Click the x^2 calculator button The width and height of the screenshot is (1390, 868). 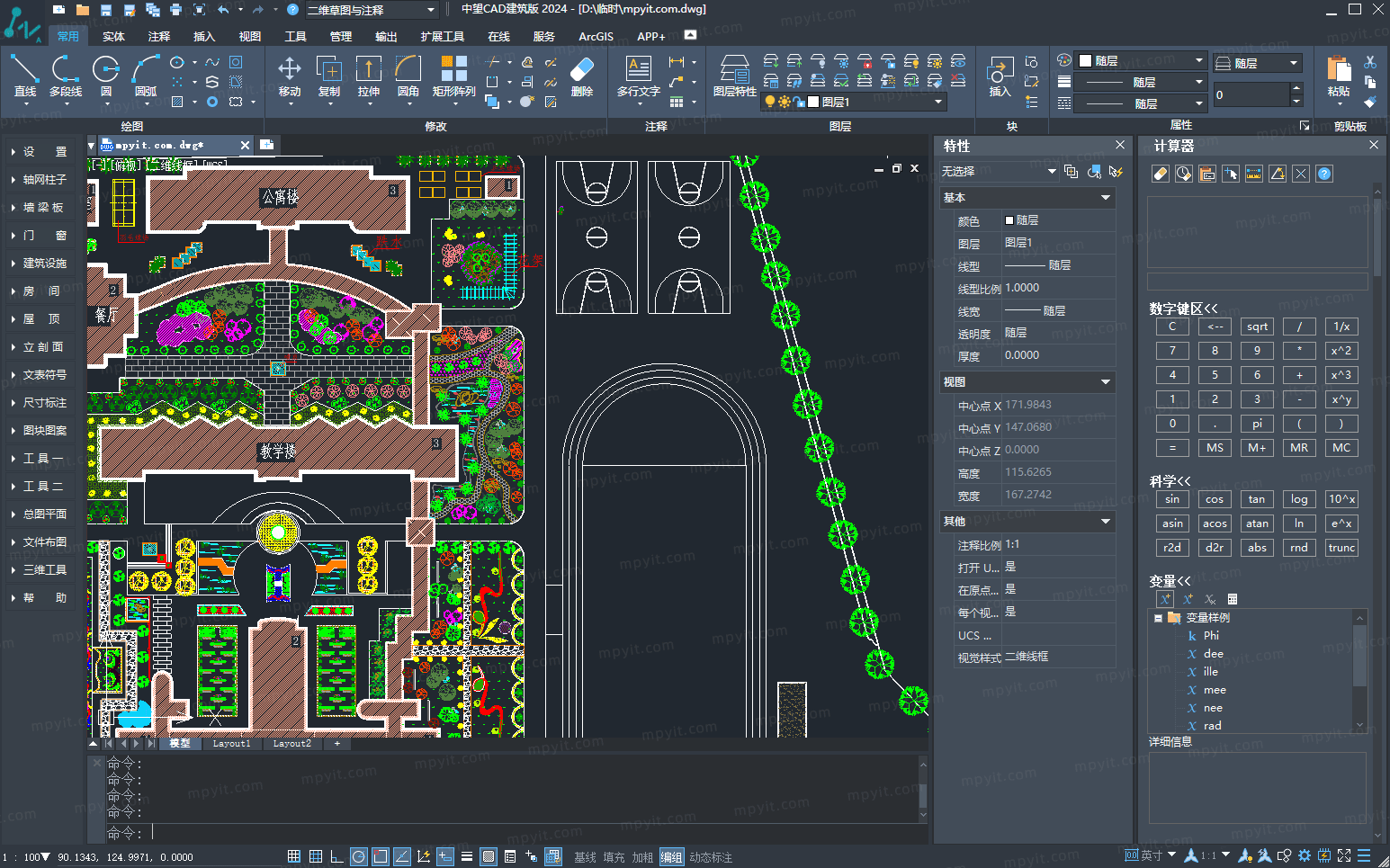pos(1341,351)
